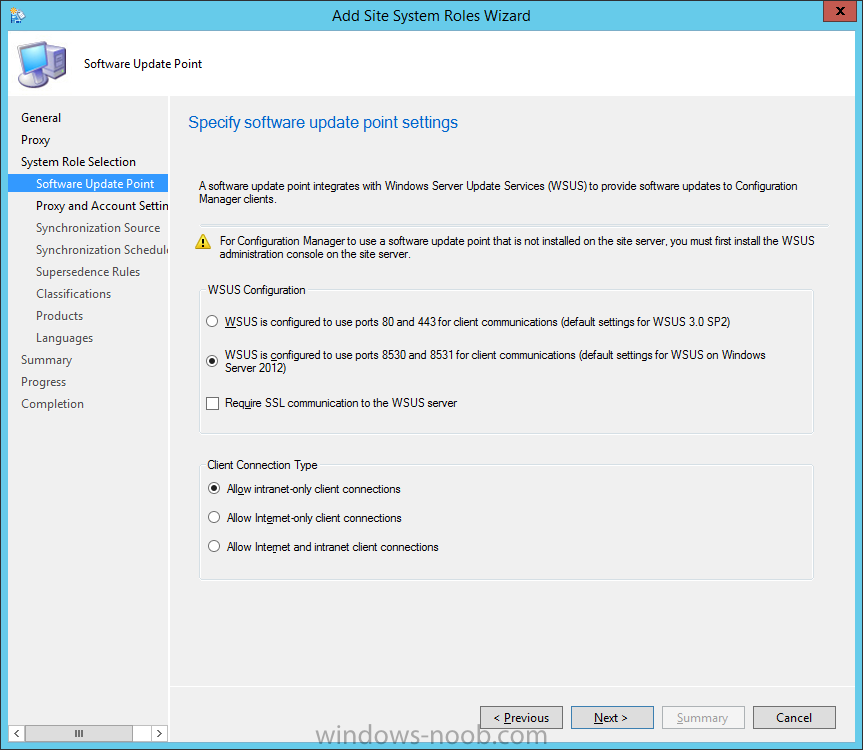This screenshot has width=863, height=750.
Task: Go to the General wizard step
Action: [x=41, y=118]
